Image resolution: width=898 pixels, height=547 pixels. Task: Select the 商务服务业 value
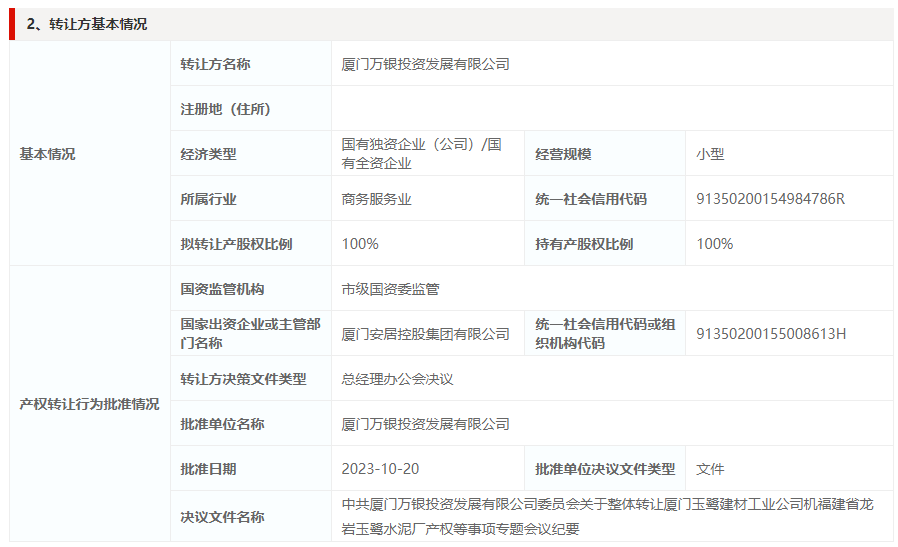point(376,199)
